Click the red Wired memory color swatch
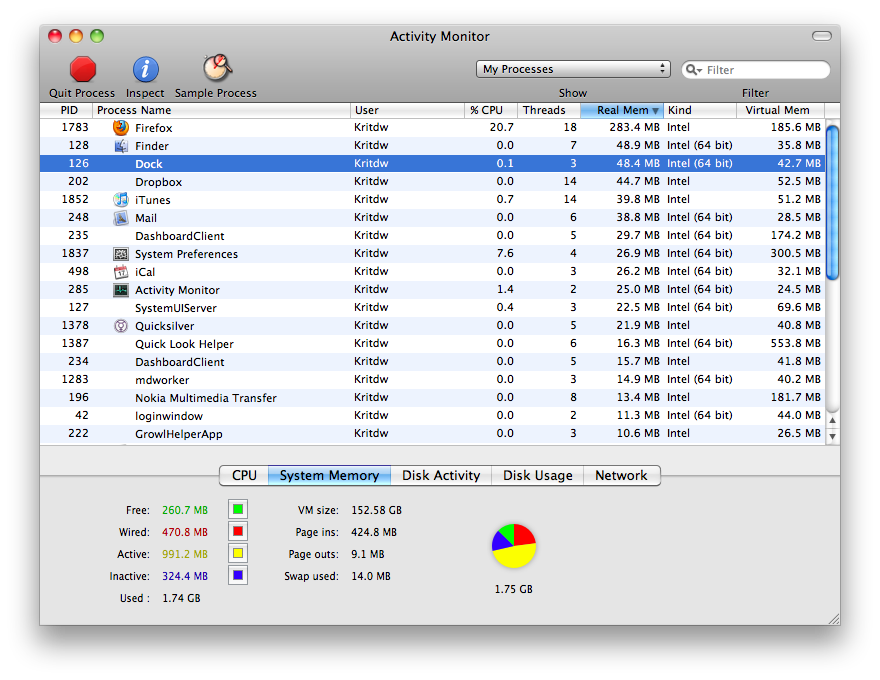This screenshot has width=880, height=680. tap(238, 531)
